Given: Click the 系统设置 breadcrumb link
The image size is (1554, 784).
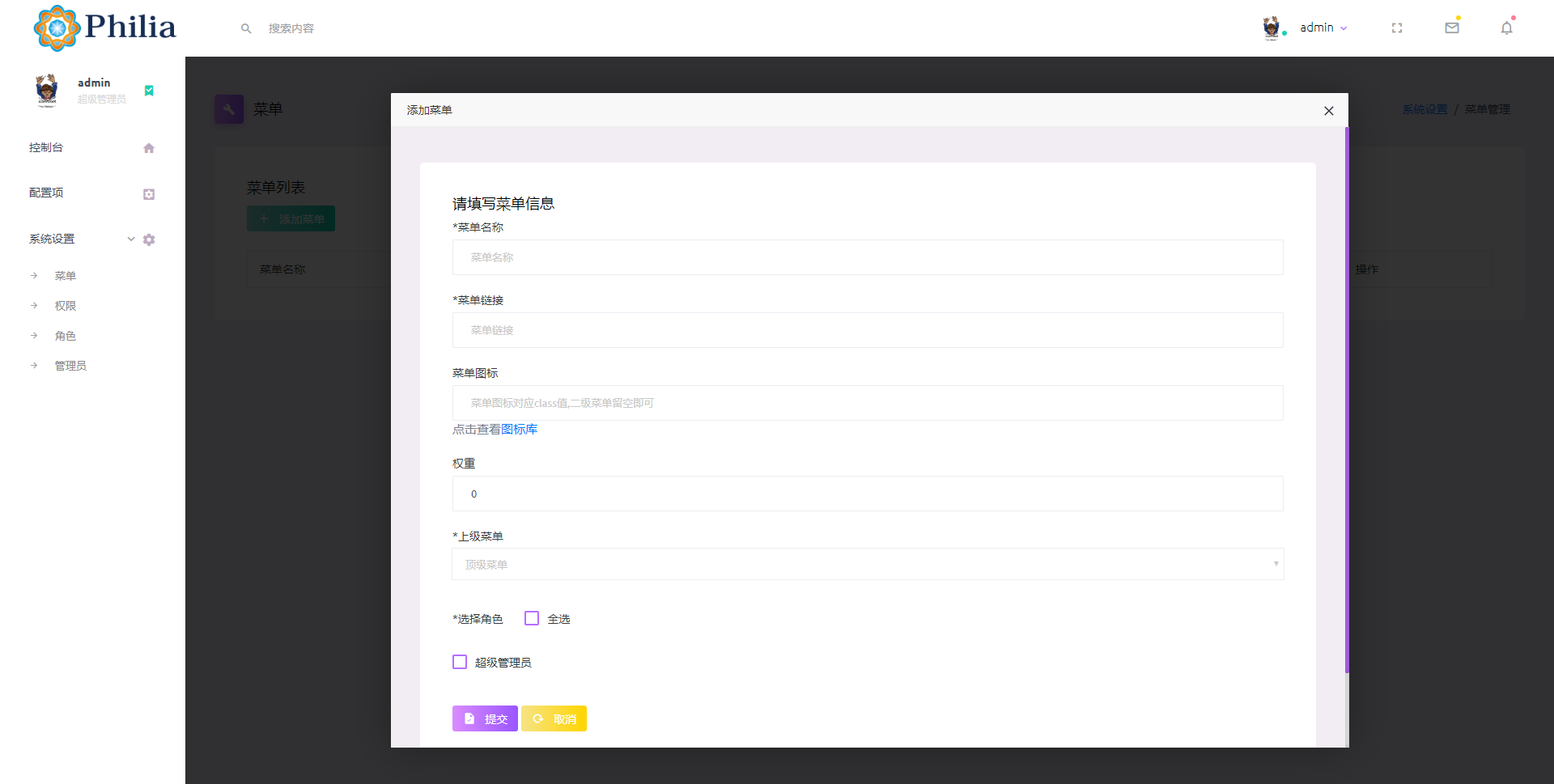Looking at the screenshot, I should 1424,109.
